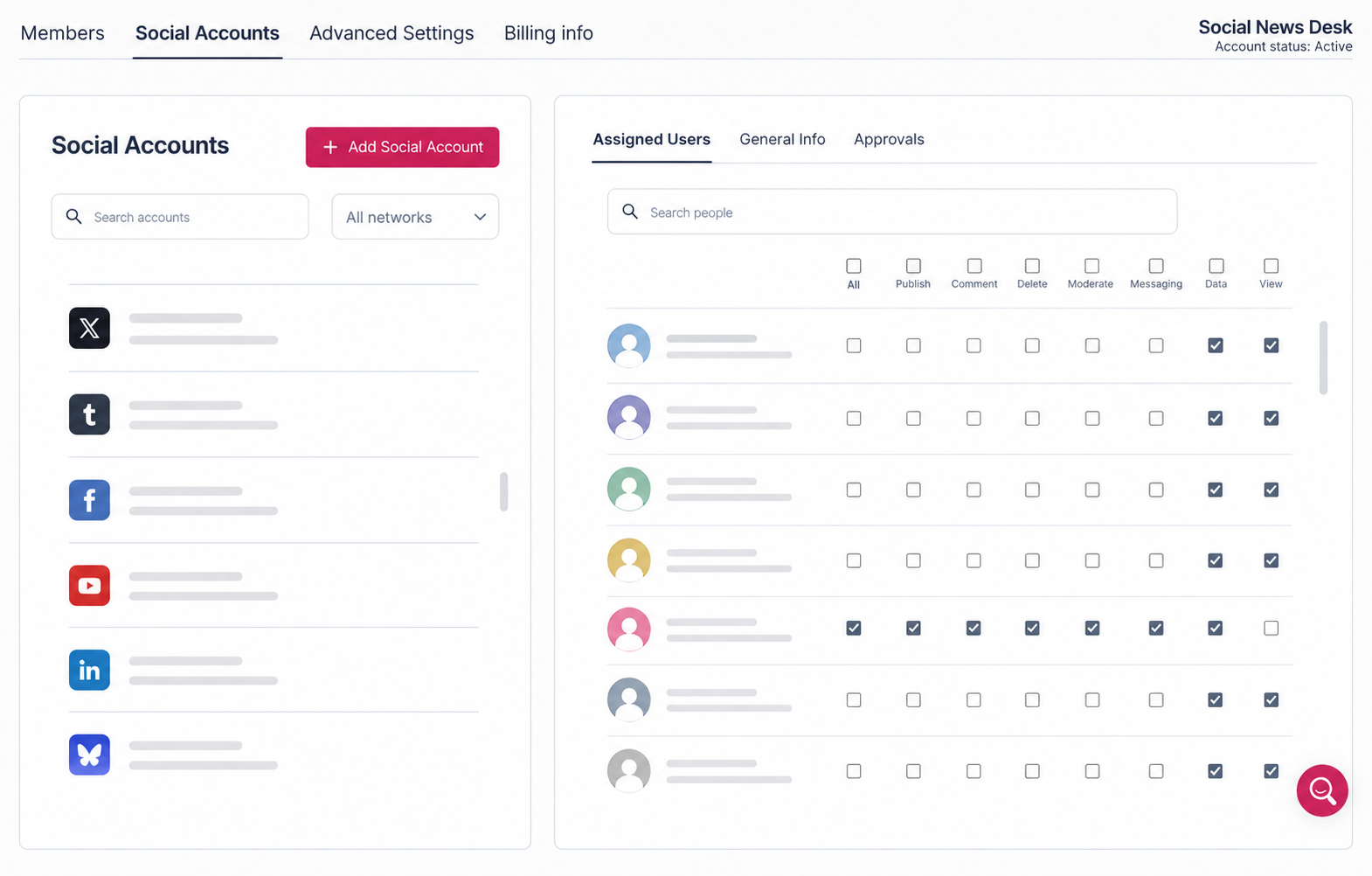Toggle the Messaging column header checkbox
1372x876 pixels.
tap(1156, 266)
